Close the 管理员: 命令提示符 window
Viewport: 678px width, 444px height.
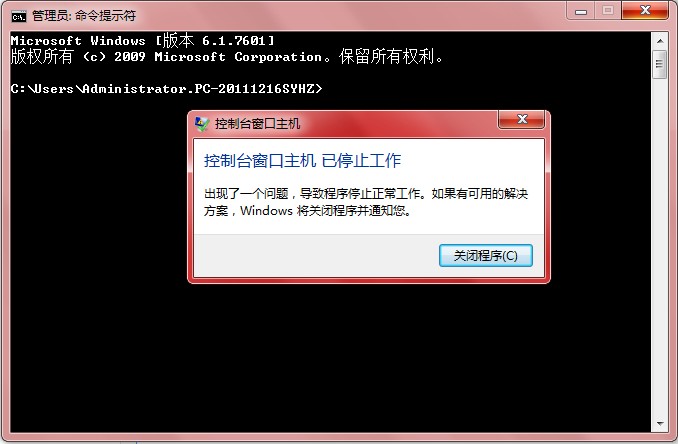pyautogui.click(x=645, y=11)
